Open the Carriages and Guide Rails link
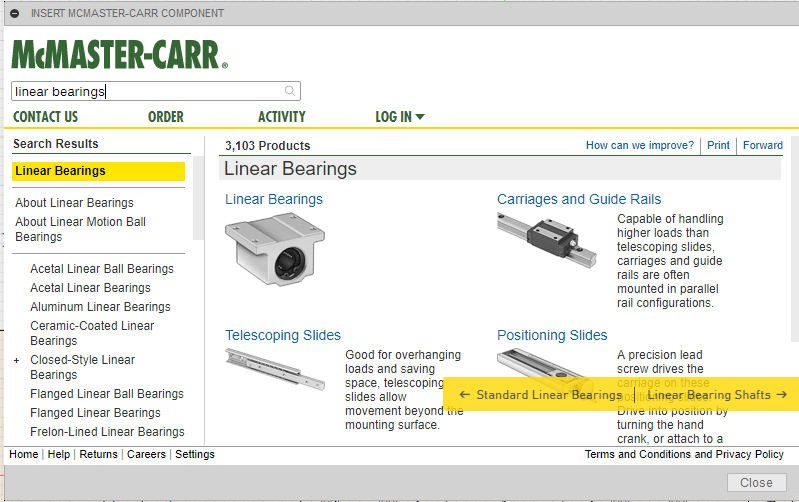Screen dimensions: 799x502 (x=579, y=199)
